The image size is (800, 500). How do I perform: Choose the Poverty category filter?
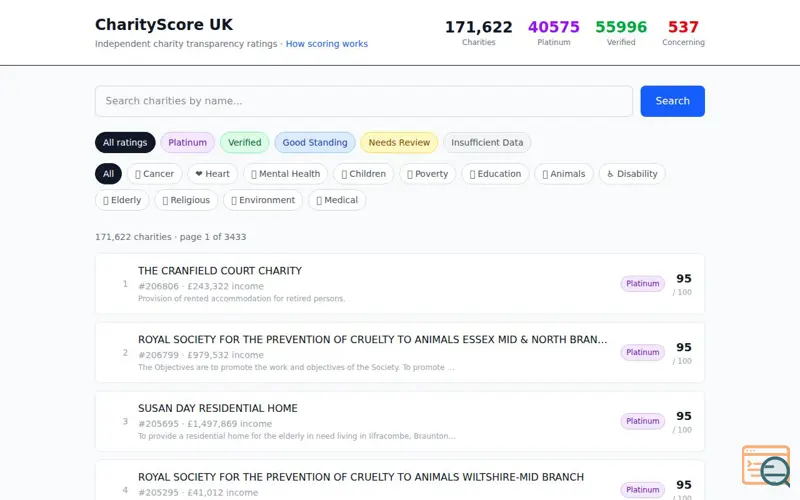428,173
